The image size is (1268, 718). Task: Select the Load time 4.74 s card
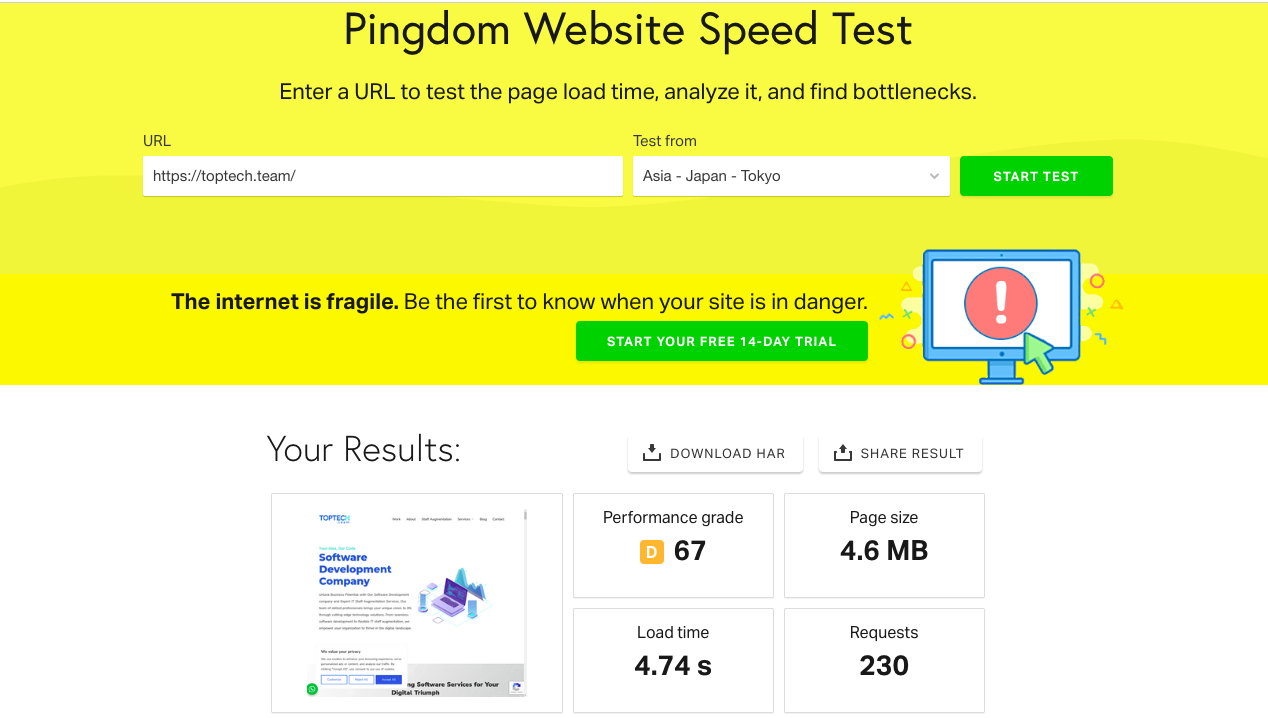click(x=673, y=660)
